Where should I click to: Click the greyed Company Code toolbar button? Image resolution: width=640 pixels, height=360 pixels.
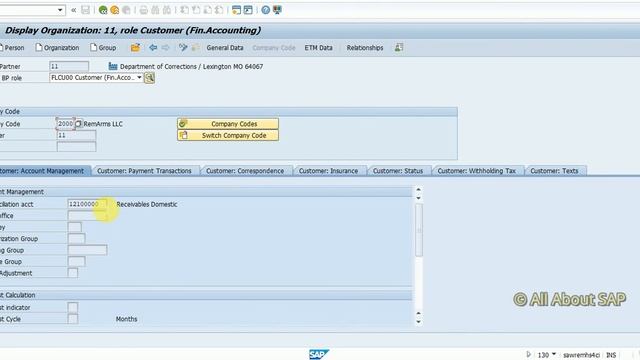pyautogui.click(x=273, y=48)
